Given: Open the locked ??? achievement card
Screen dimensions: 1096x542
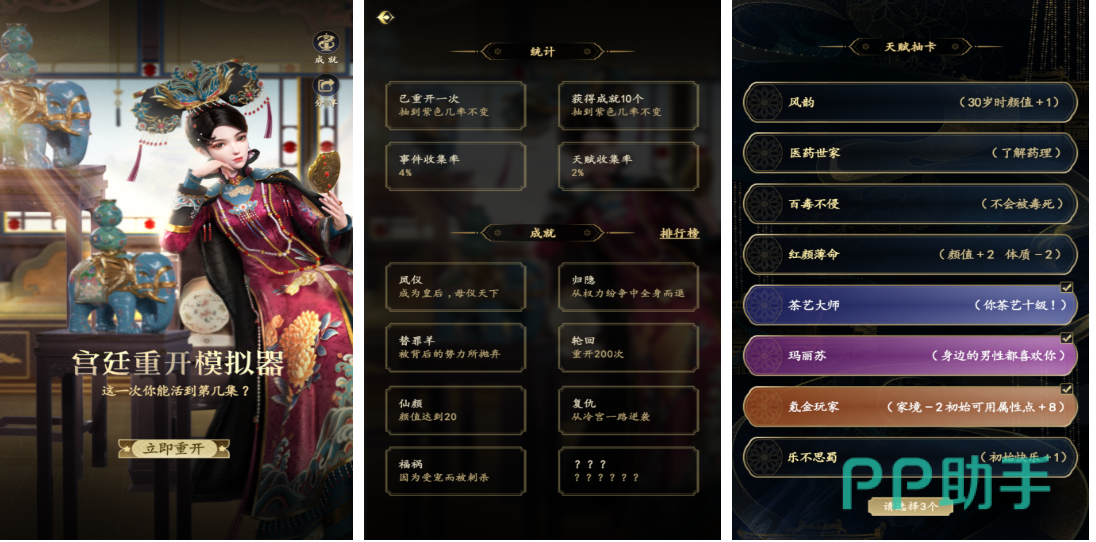Looking at the screenshot, I should (628, 471).
